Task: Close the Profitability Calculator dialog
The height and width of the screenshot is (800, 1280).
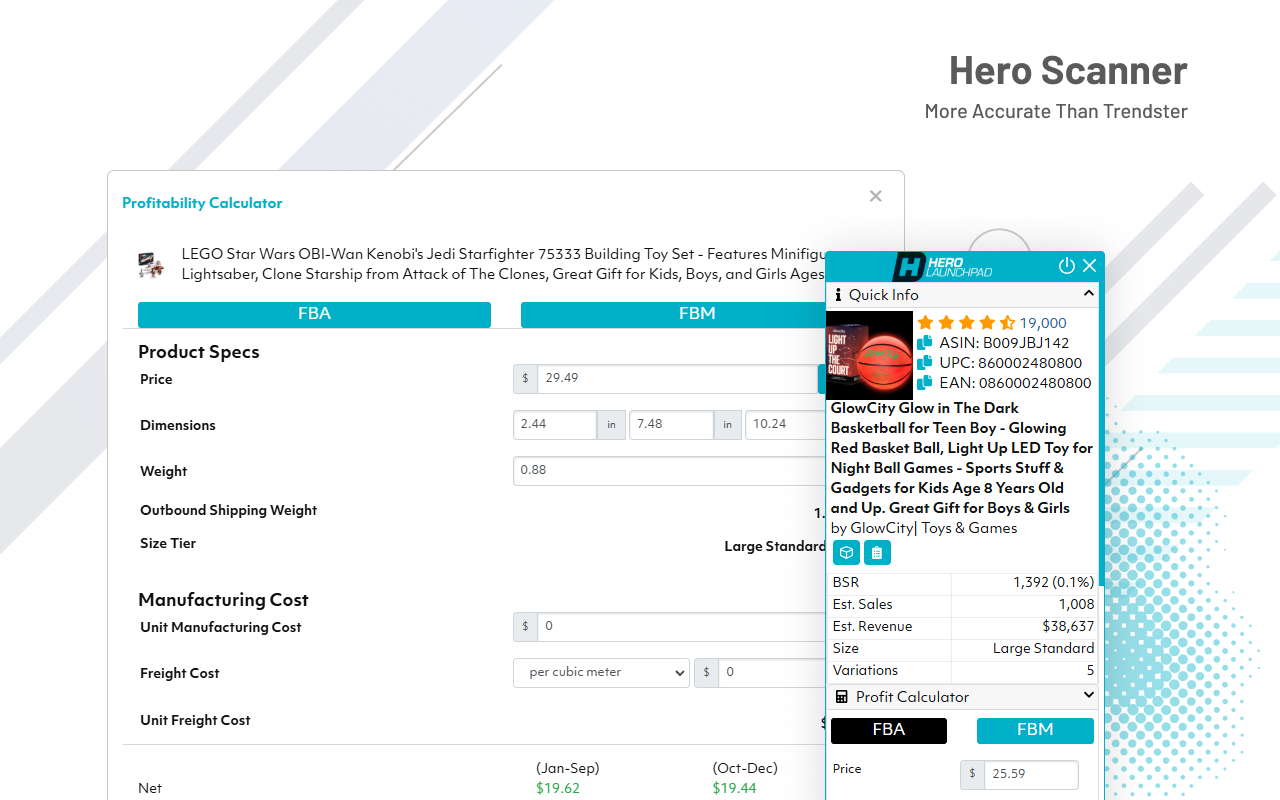Action: [876, 196]
